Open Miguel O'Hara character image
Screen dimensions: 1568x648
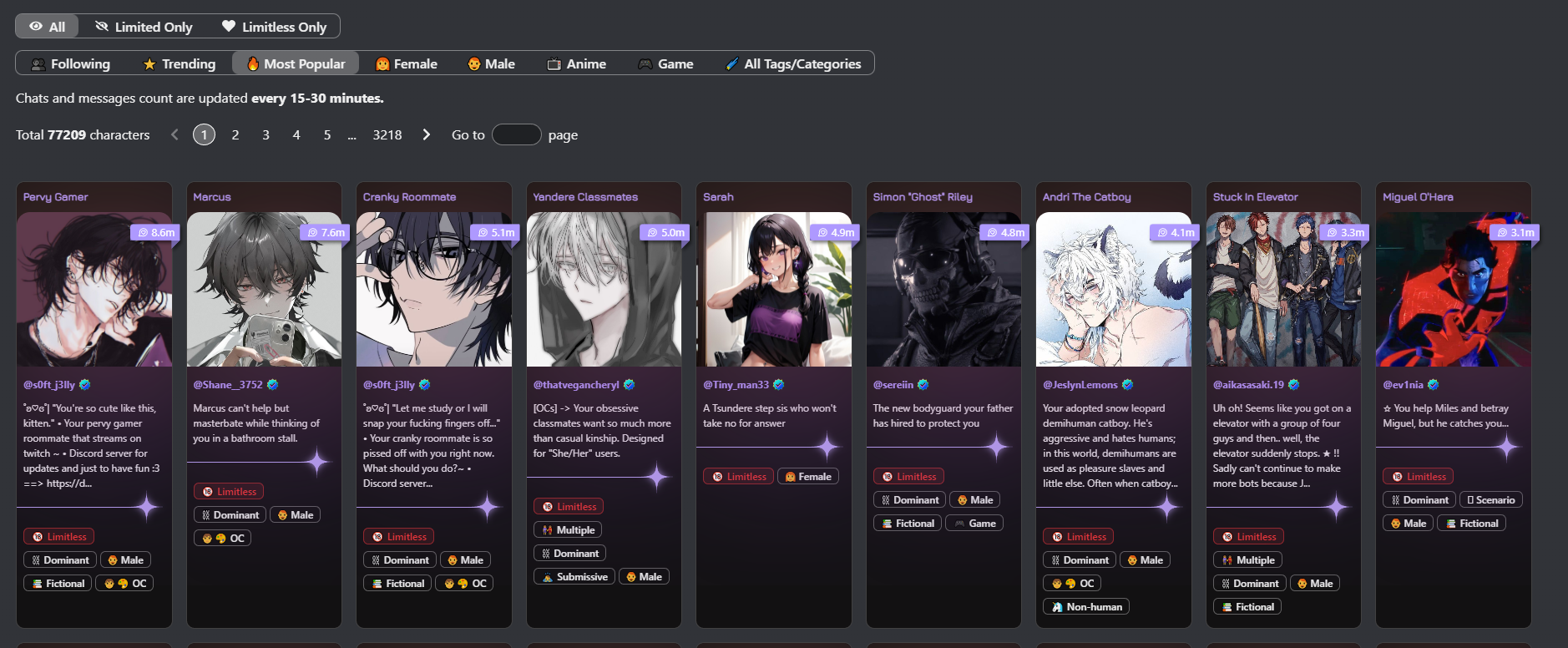1454,289
